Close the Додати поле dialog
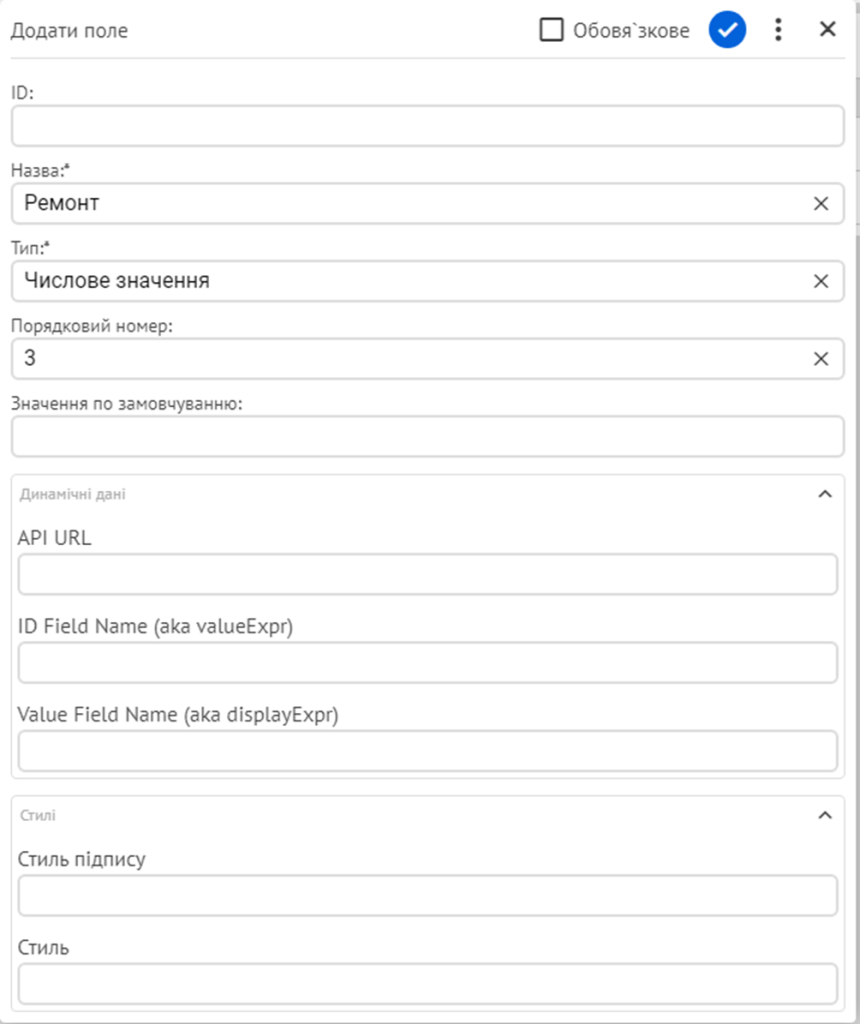This screenshot has height=1024, width=860. click(x=827, y=29)
